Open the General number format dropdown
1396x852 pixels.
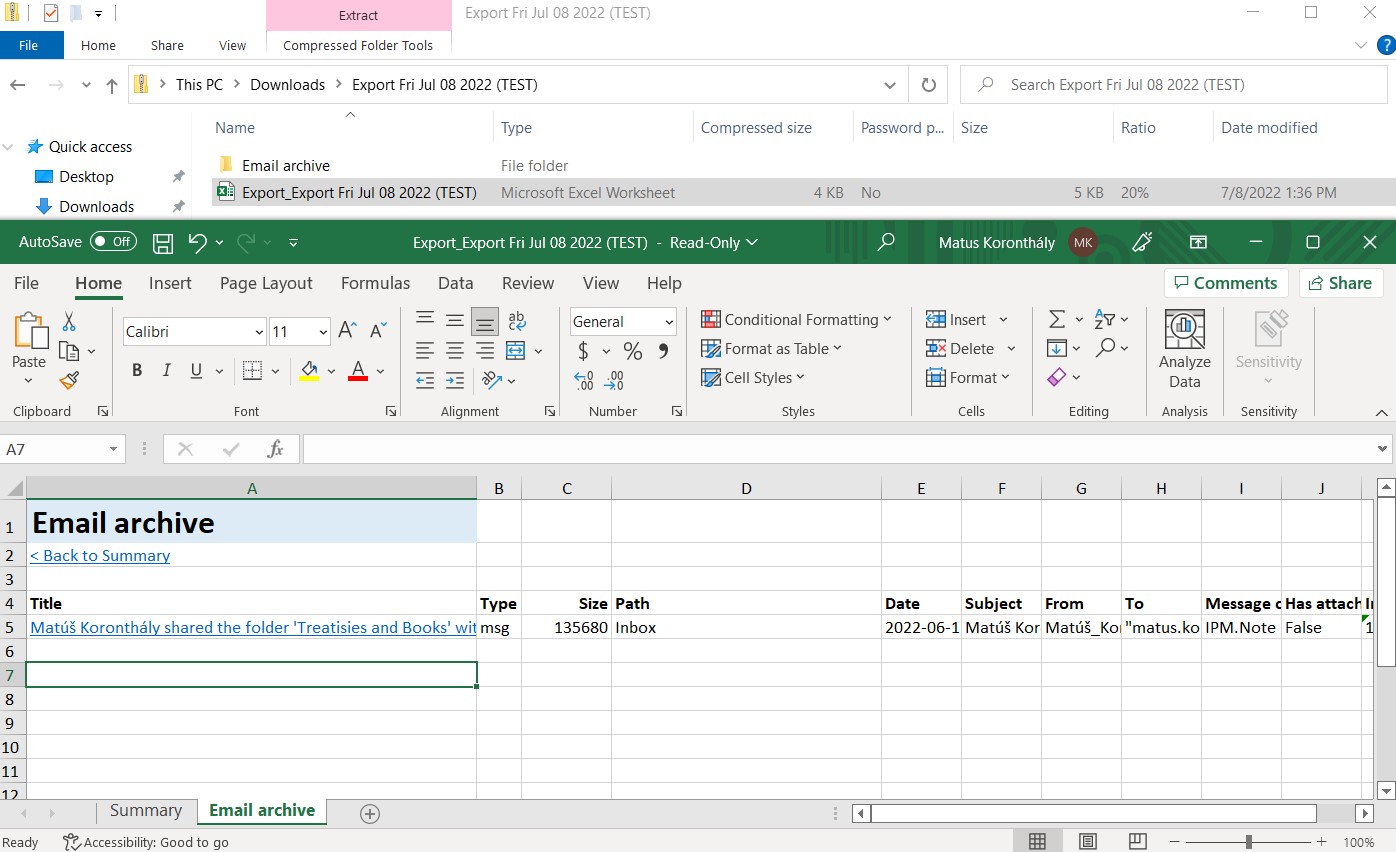click(669, 322)
